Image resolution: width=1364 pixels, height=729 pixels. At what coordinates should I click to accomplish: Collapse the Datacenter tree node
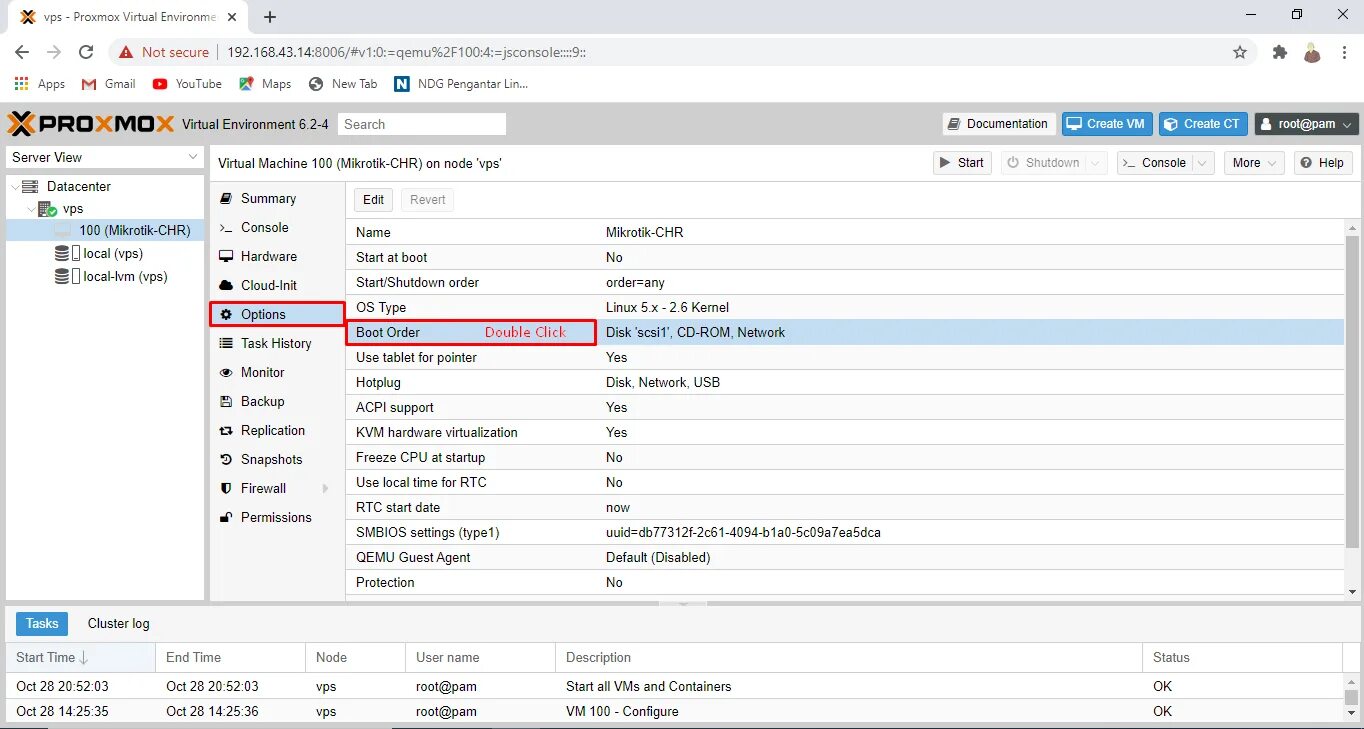14,186
